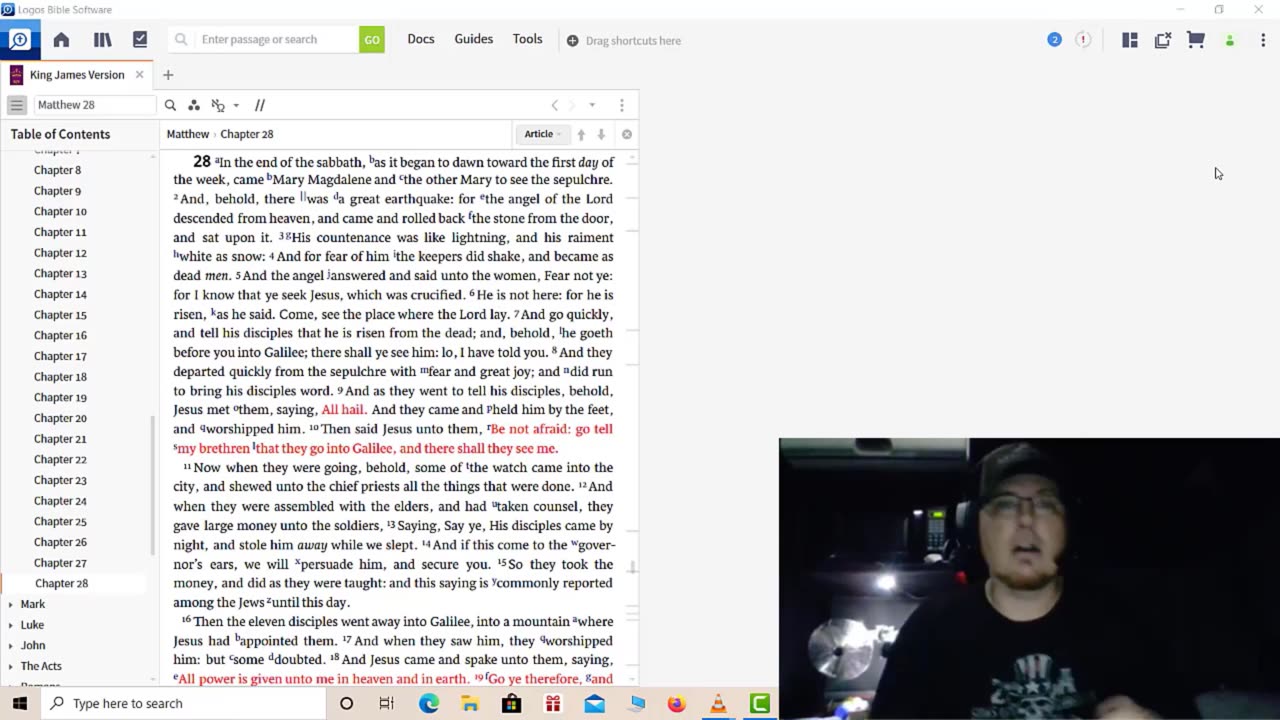The image size is (1280, 720).
Task: Open the Library icon
Action: click(102, 40)
